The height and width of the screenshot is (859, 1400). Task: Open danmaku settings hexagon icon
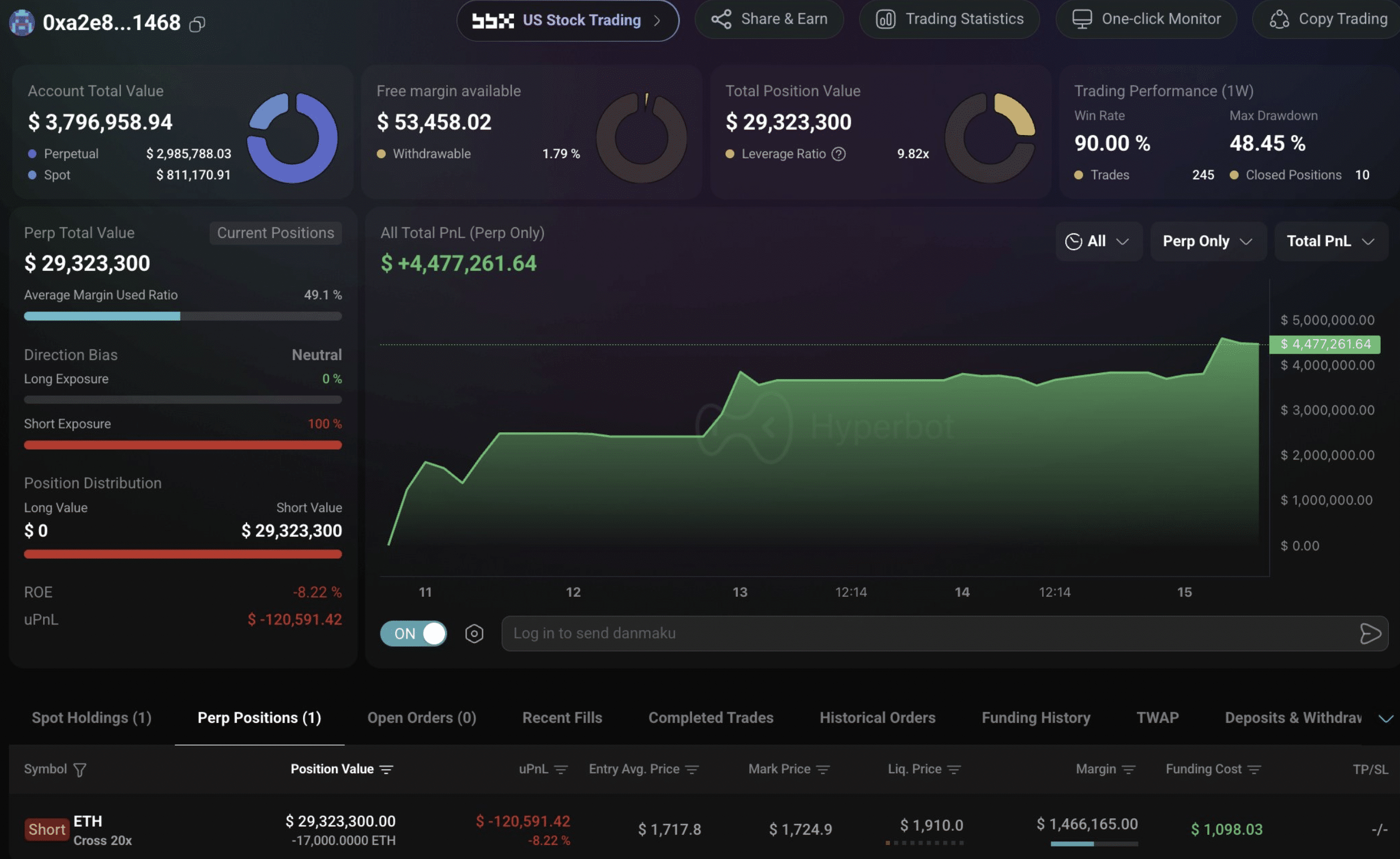474,634
